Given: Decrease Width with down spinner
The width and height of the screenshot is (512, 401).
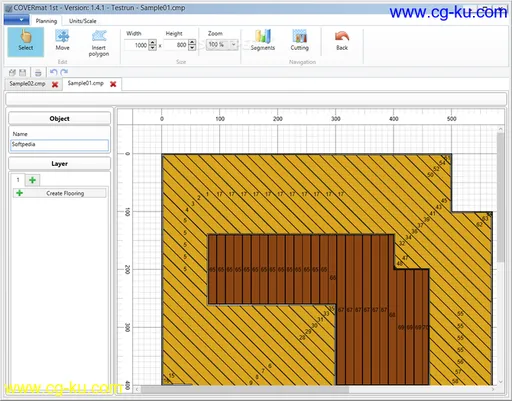Looking at the screenshot, I should pyautogui.click(x=152, y=48).
